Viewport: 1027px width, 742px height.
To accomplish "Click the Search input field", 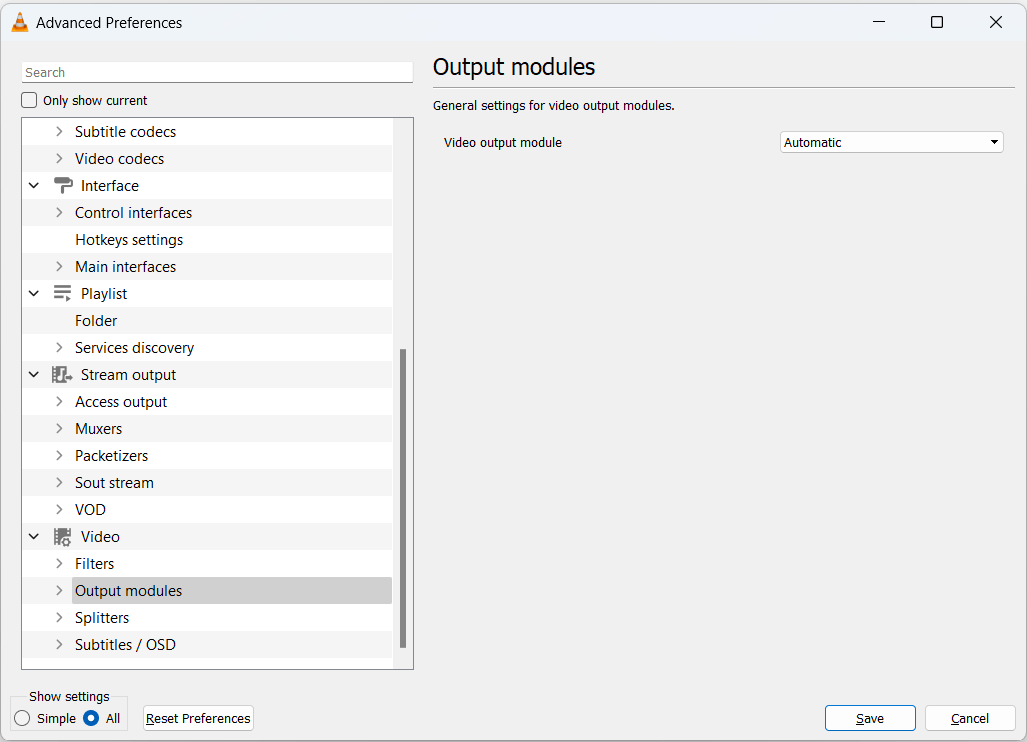I will pos(216,71).
